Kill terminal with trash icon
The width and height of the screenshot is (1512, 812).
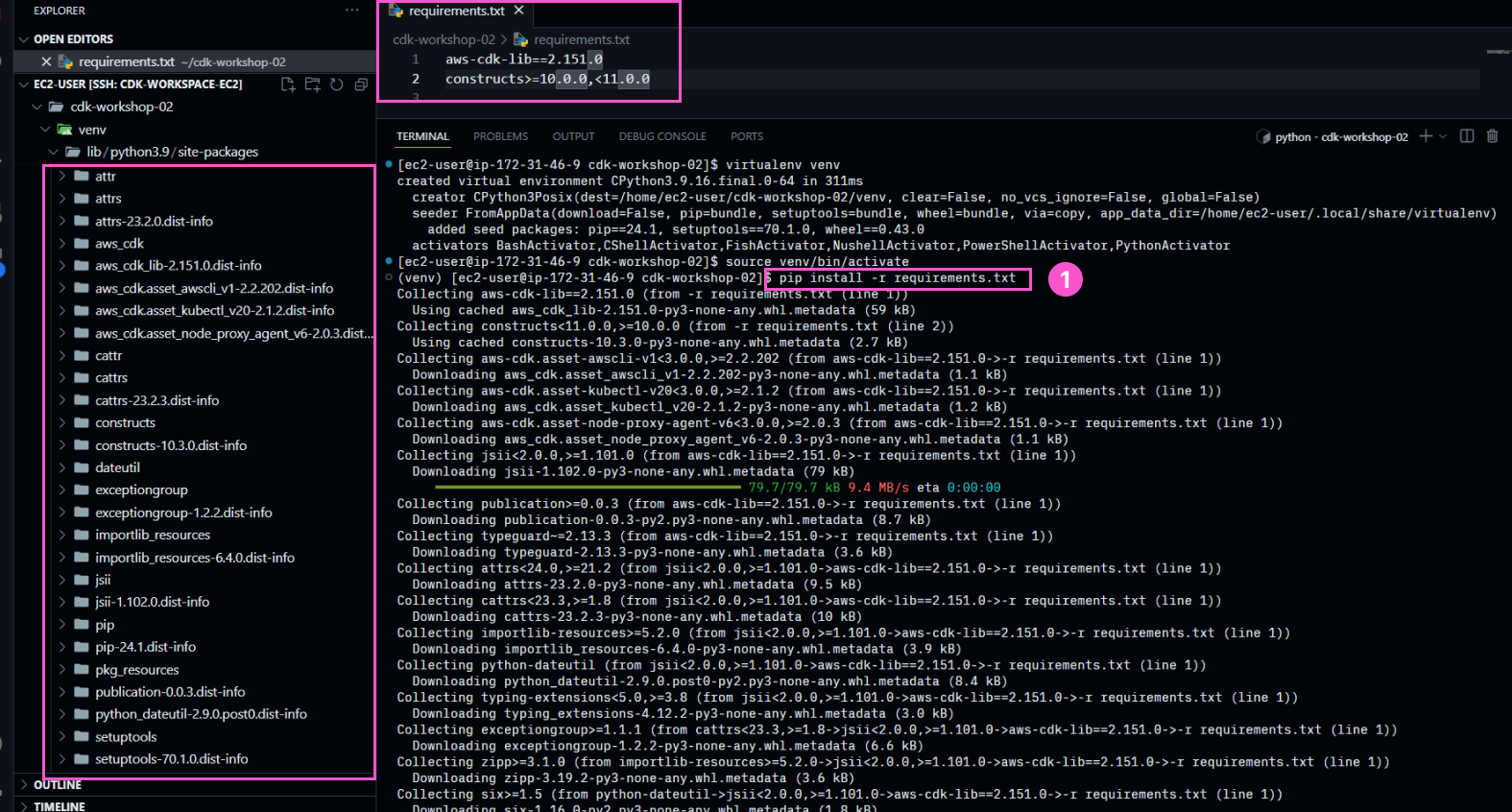click(x=1492, y=136)
